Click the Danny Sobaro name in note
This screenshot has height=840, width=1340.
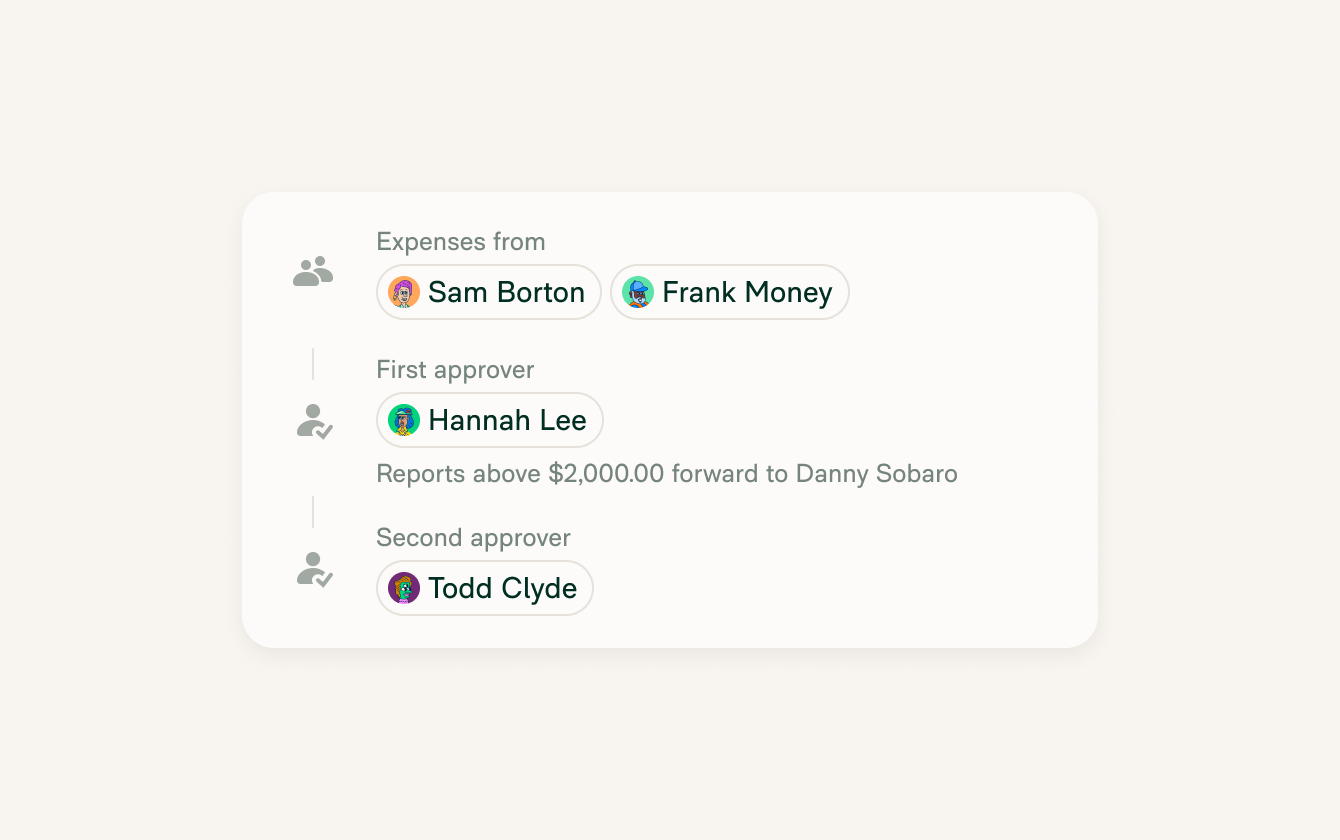point(877,473)
